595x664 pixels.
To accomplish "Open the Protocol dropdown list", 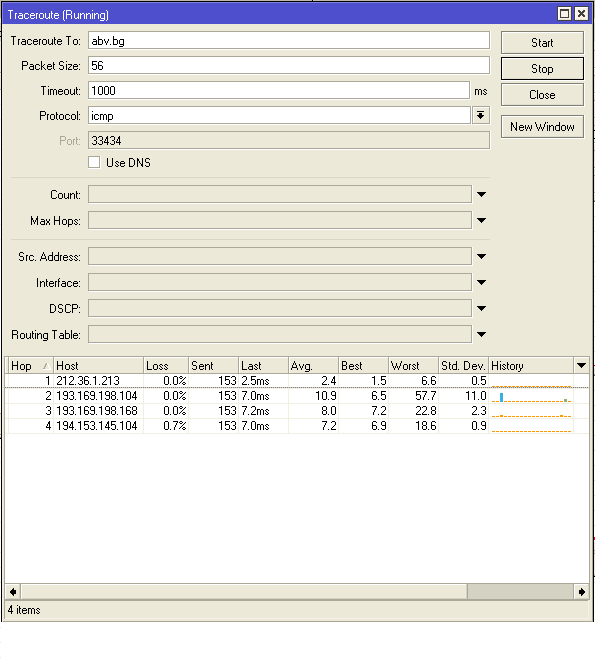I will [481, 115].
